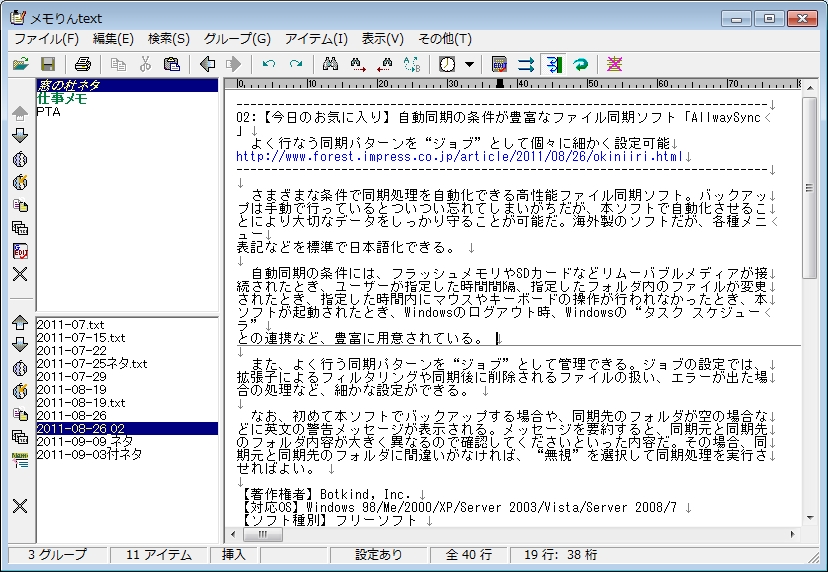
Task: Click the globe-with-pencil icon beside the group list
Action: tap(20, 182)
